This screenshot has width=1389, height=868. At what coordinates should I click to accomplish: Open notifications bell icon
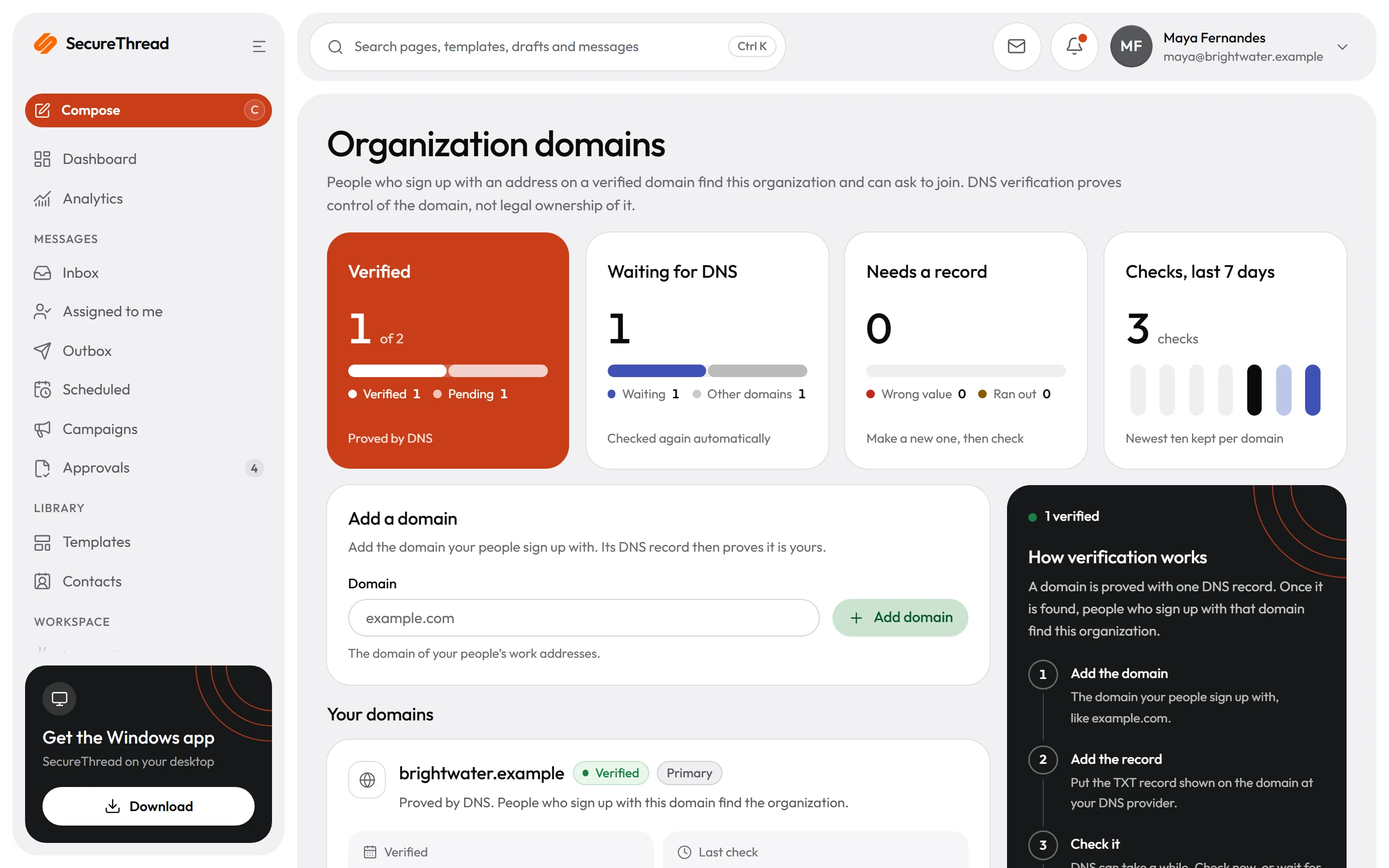pyautogui.click(x=1074, y=46)
